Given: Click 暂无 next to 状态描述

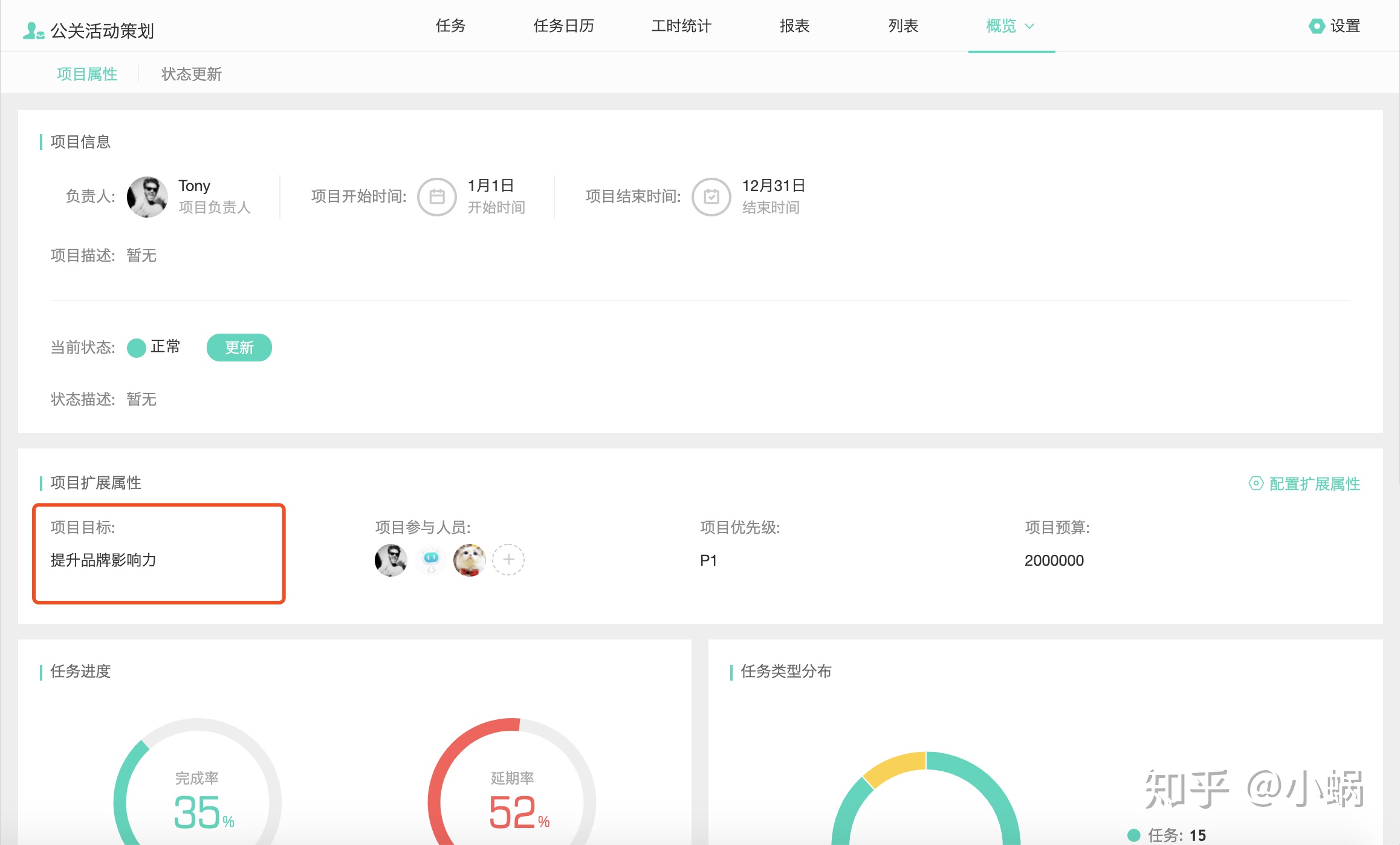Looking at the screenshot, I should pos(141,400).
